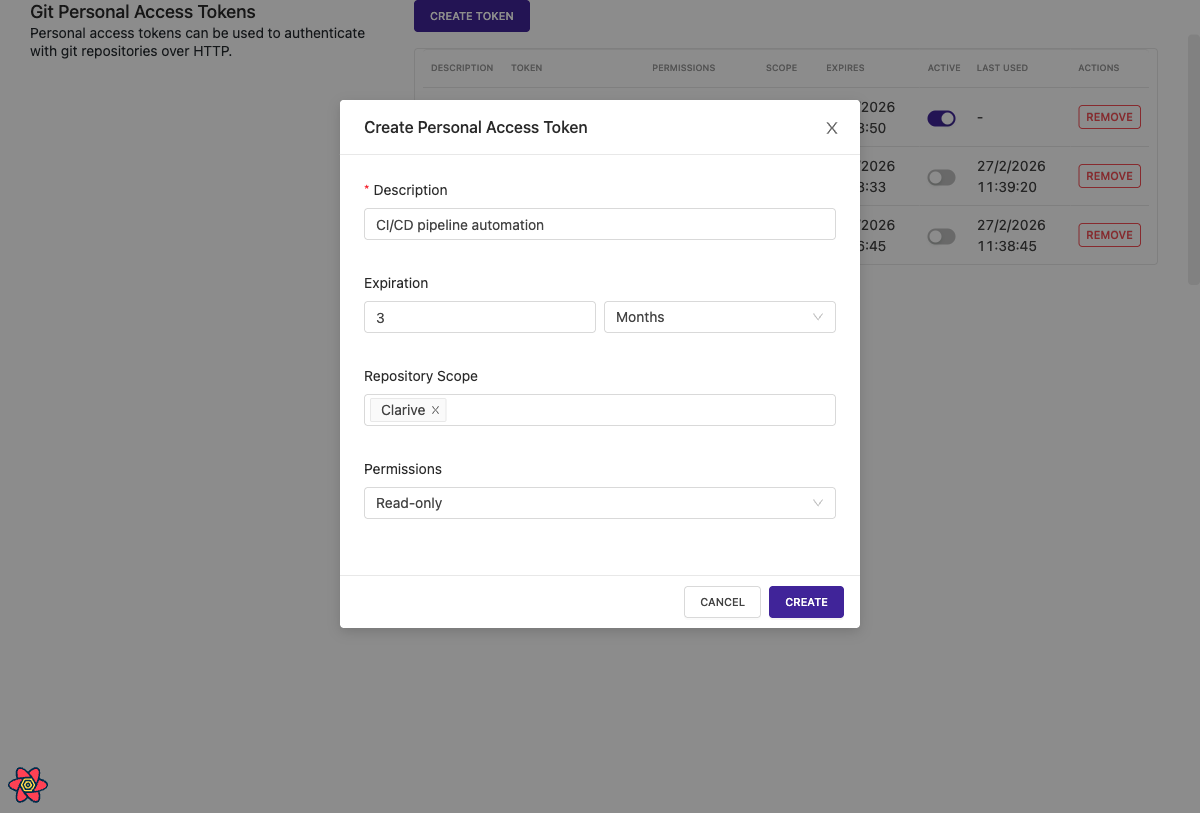Remove the token last used at 11:38:45
Image resolution: width=1200 pixels, height=813 pixels.
1109,235
